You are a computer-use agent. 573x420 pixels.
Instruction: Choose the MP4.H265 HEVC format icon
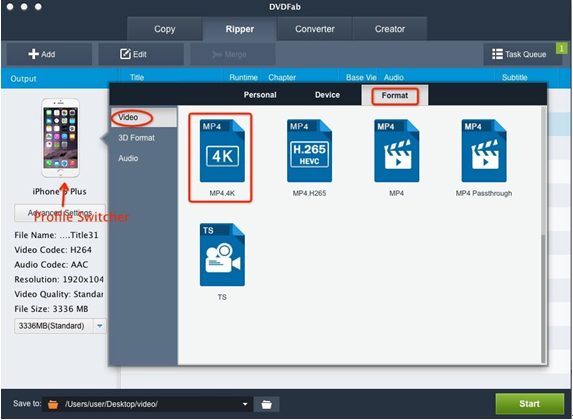[x=309, y=151]
